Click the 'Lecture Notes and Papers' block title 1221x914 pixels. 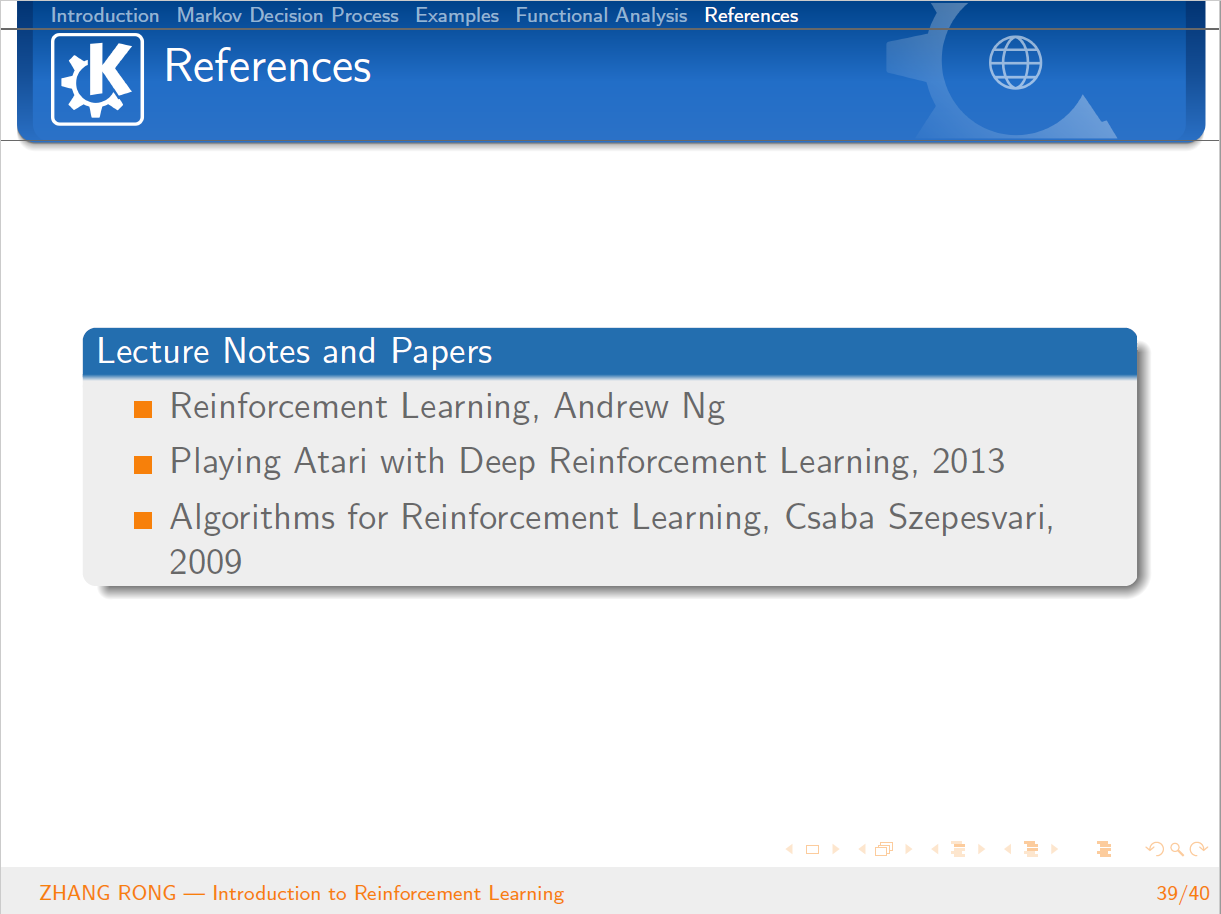tap(294, 352)
